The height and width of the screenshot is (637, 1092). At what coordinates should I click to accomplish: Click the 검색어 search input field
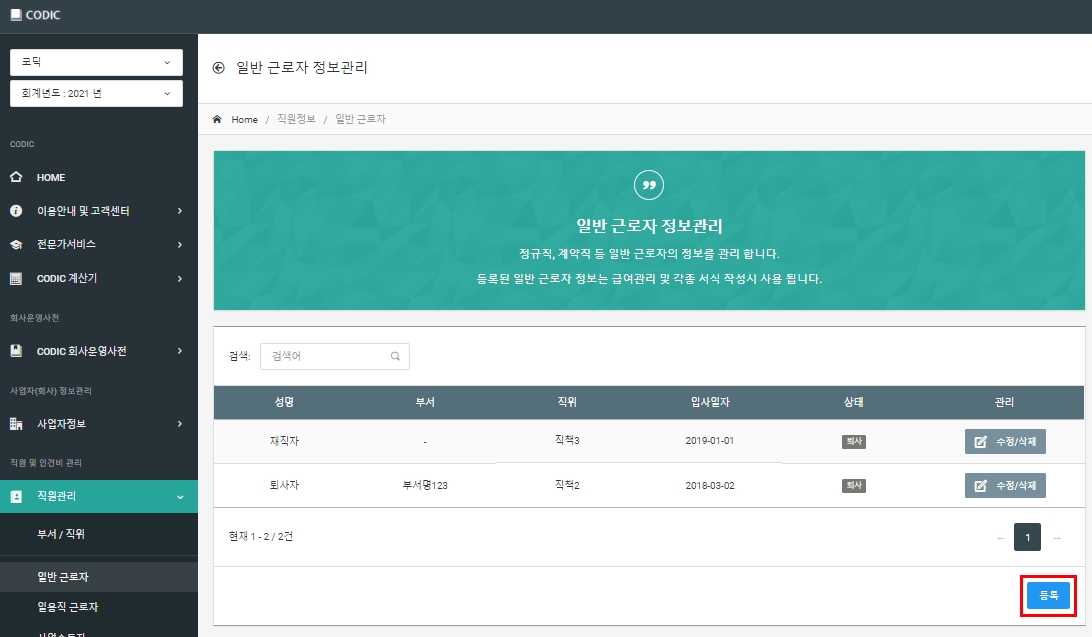pyautogui.click(x=334, y=356)
